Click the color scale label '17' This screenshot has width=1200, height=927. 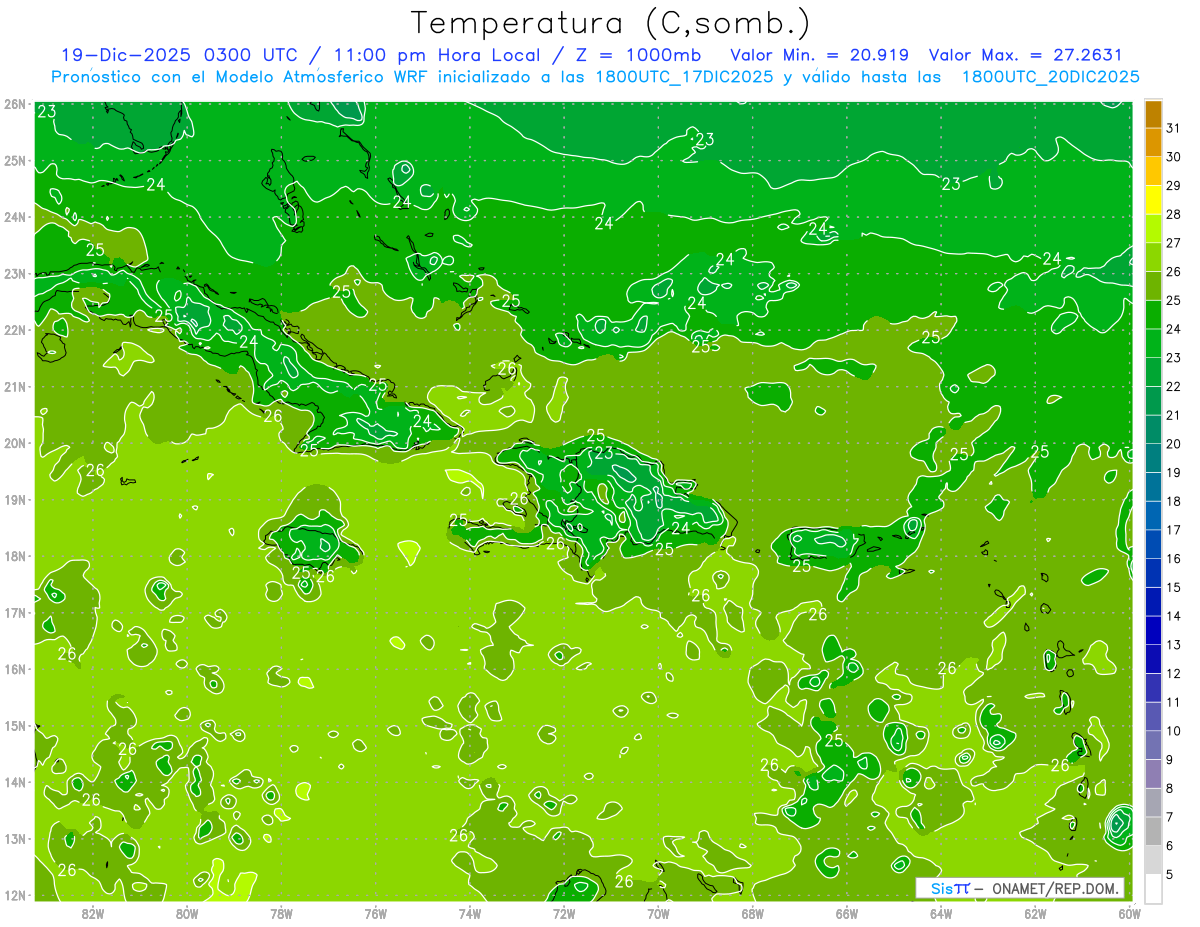tap(1173, 529)
